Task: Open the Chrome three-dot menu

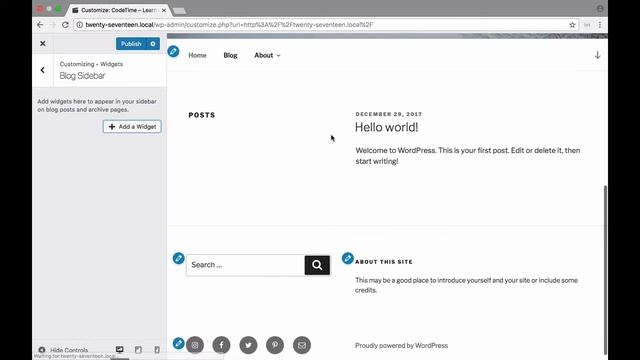Action: tap(600, 25)
